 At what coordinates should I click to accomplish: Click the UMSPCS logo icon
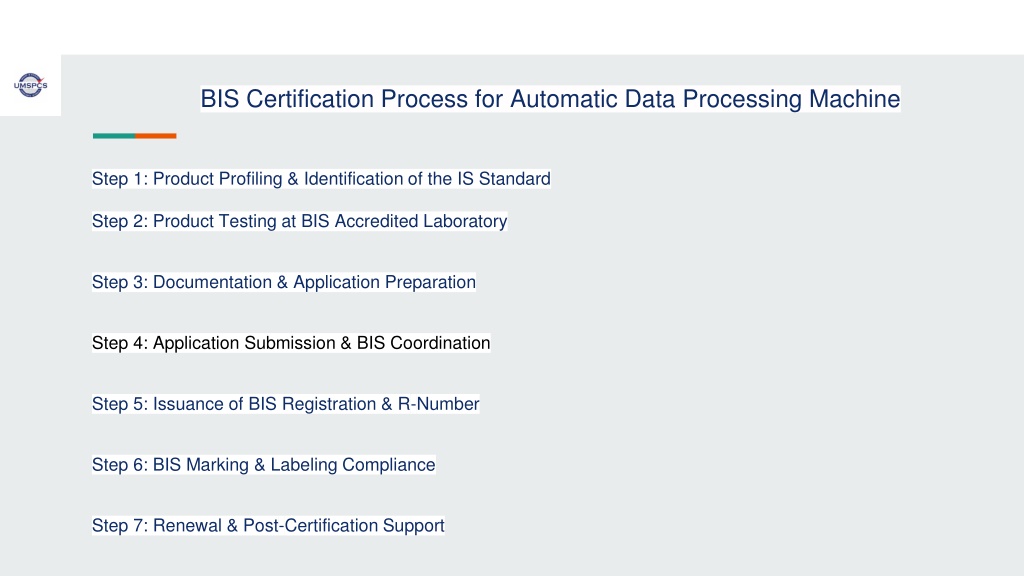click(x=31, y=85)
